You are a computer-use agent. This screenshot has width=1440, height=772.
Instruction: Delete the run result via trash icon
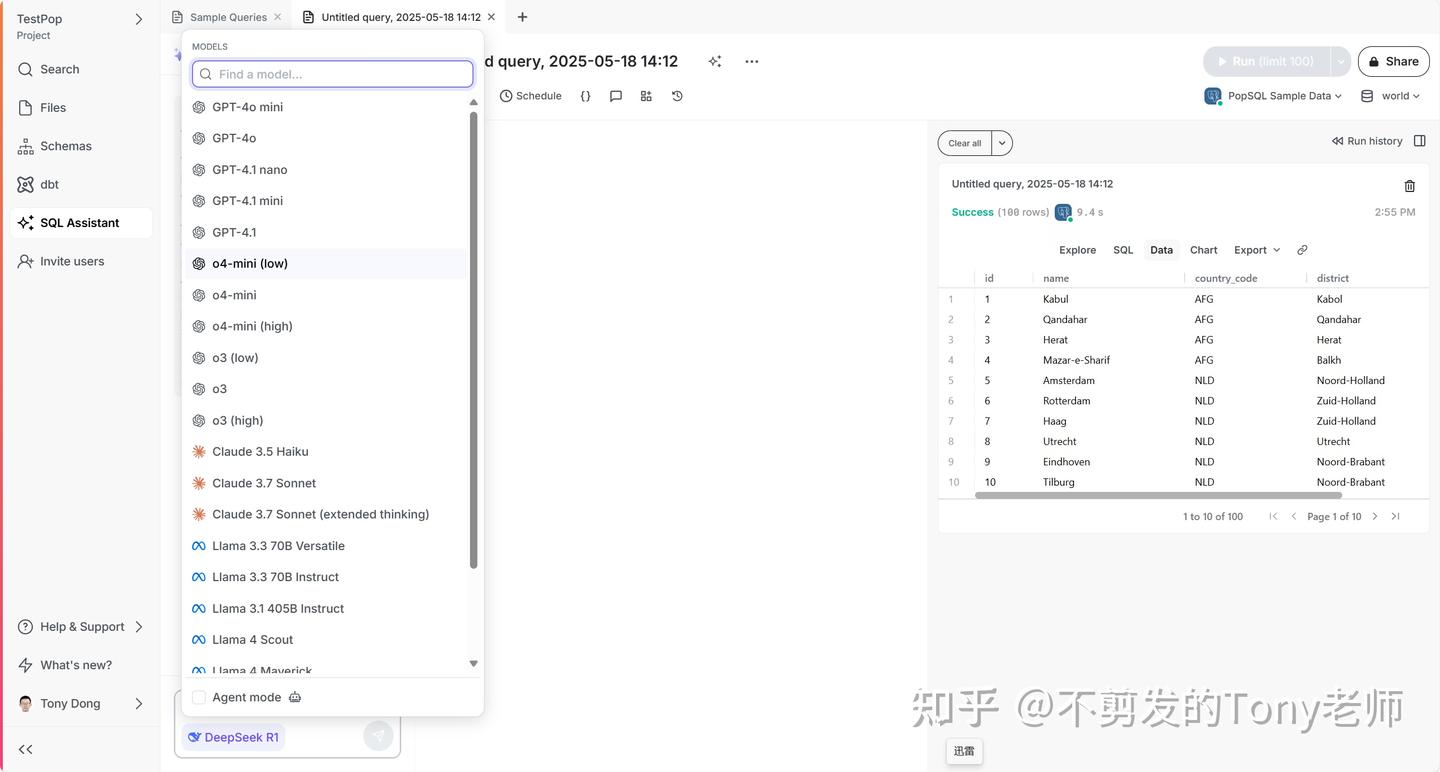tap(1409, 186)
